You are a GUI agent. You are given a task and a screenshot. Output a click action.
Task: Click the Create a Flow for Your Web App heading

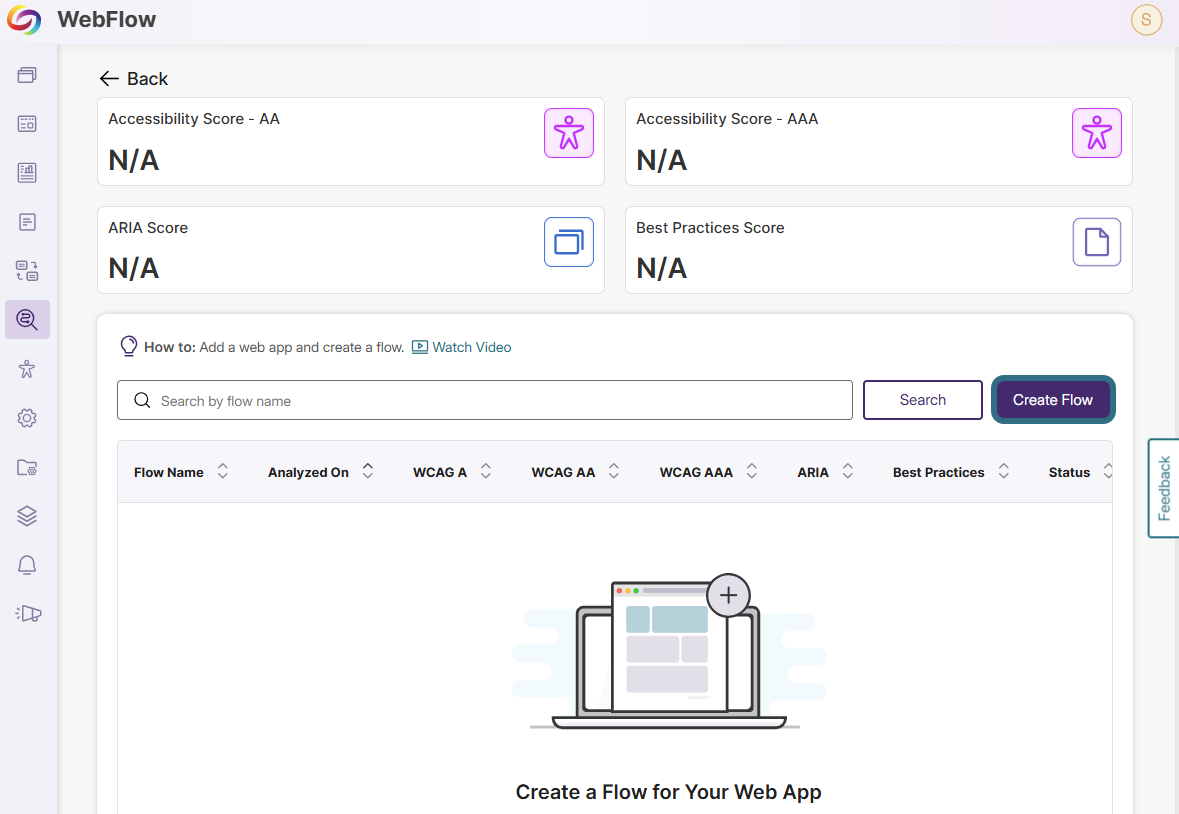click(x=668, y=792)
